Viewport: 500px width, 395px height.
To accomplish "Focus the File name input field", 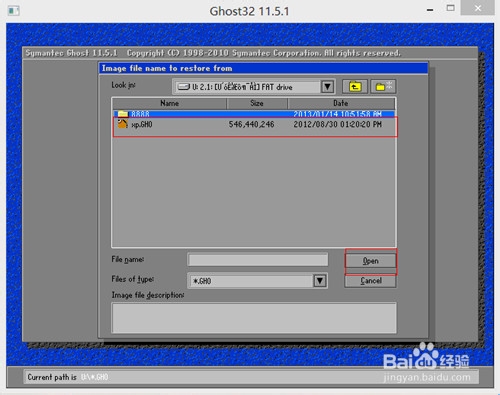I will click(x=258, y=260).
